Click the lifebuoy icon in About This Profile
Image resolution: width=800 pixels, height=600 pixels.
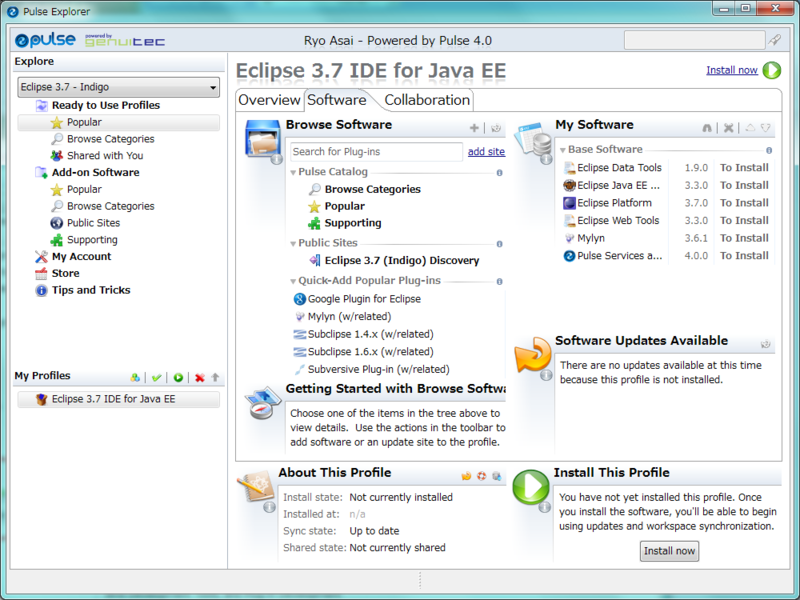click(x=481, y=476)
